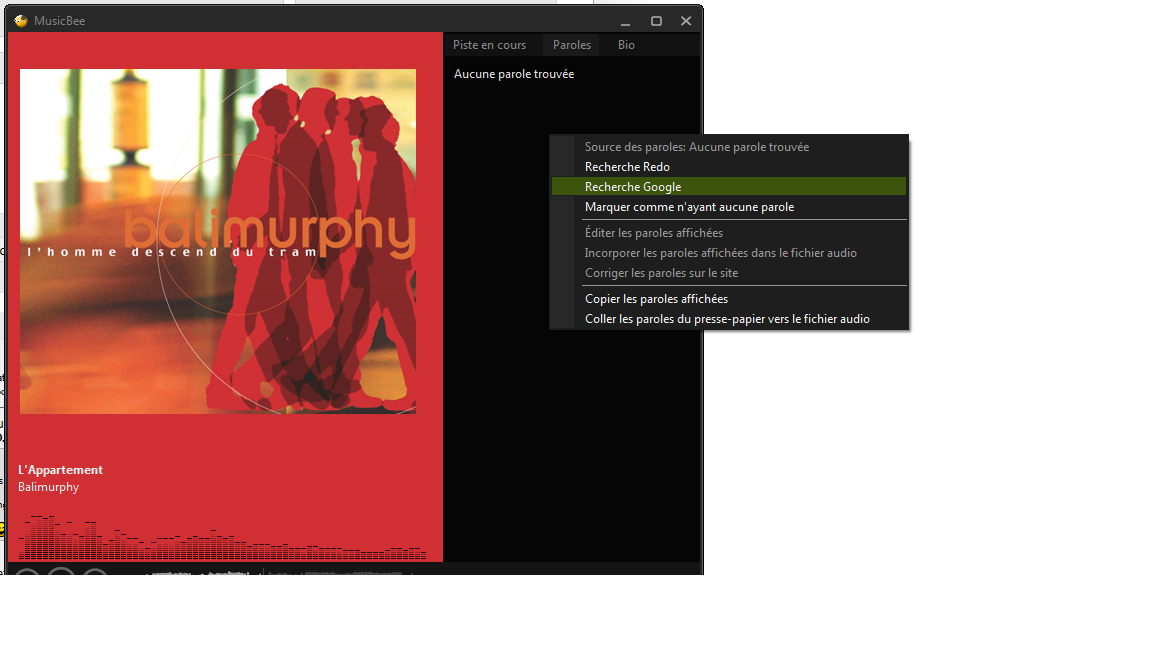The image size is (1152, 648).
Task: Click the artist name Balimurphy
Action: pyautogui.click(x=48, y=487)
